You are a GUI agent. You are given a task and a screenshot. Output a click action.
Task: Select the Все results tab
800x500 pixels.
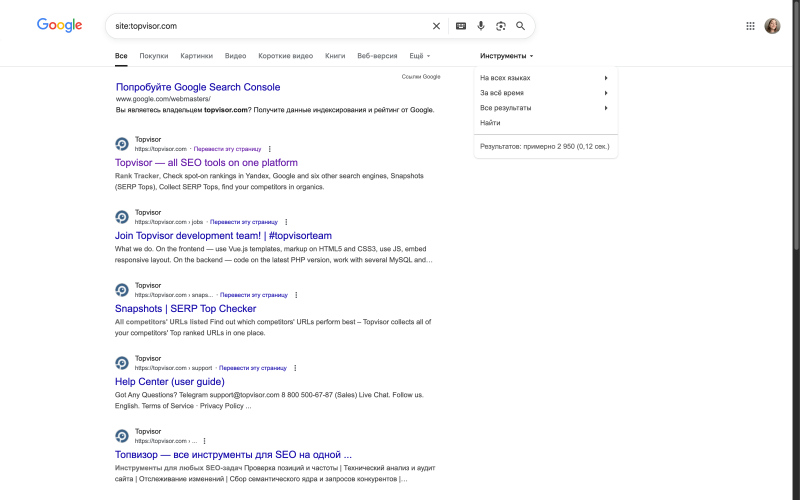121,56
